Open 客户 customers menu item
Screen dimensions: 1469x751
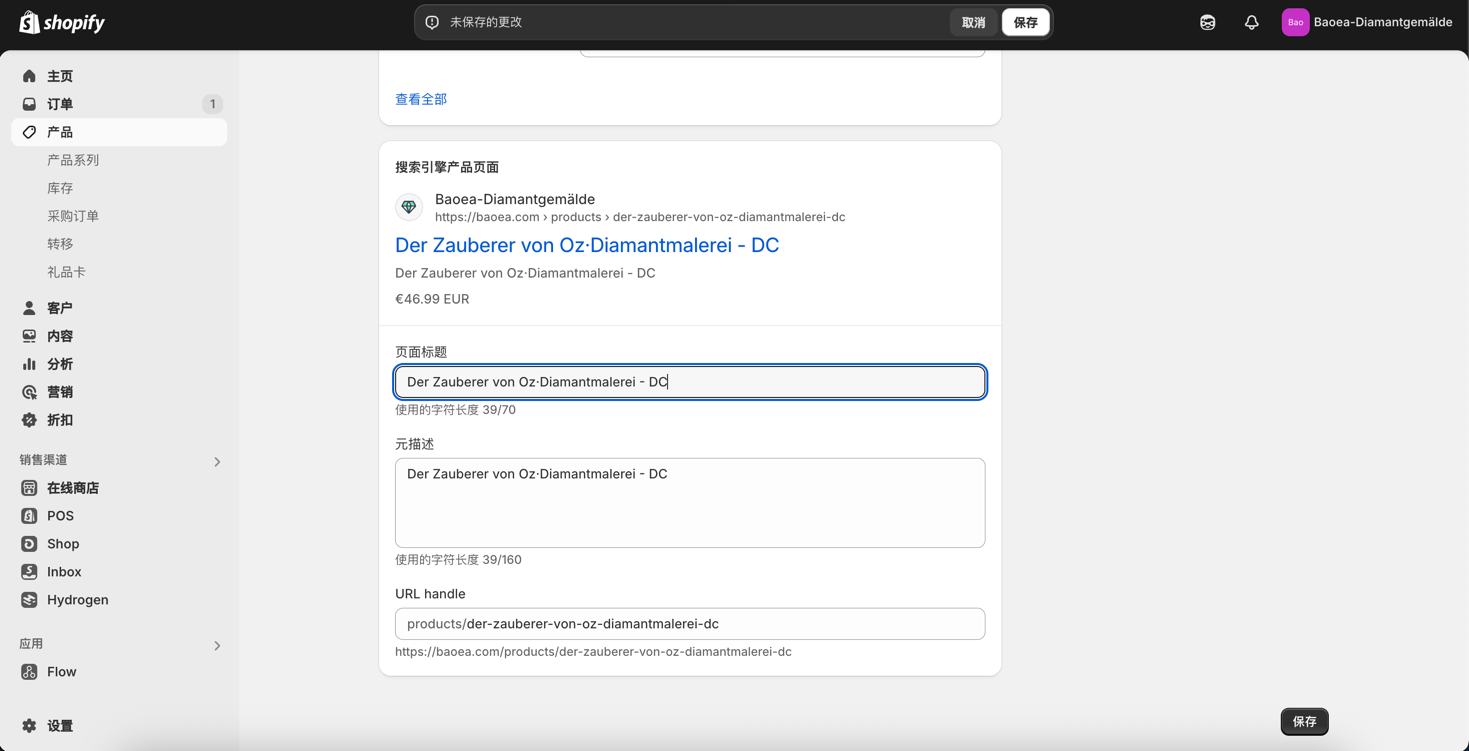[x=60, y=308]
